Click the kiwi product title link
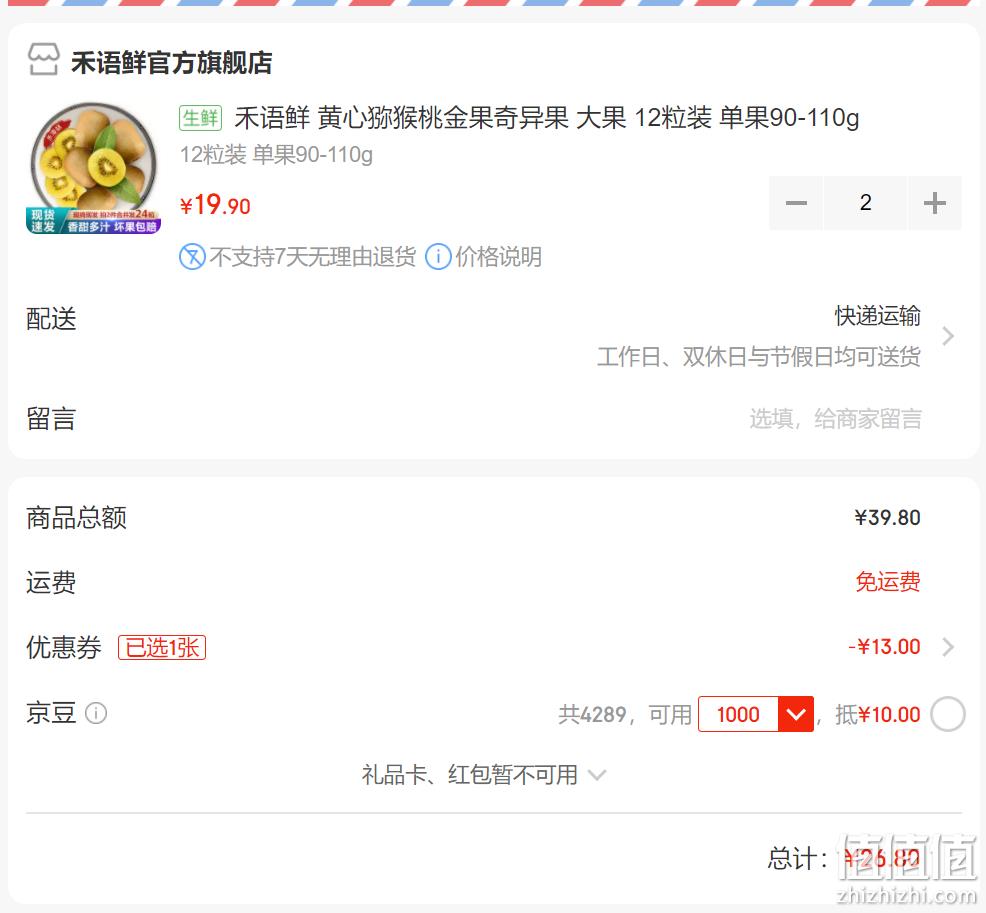986x913 pixels. tap(546, 118)
